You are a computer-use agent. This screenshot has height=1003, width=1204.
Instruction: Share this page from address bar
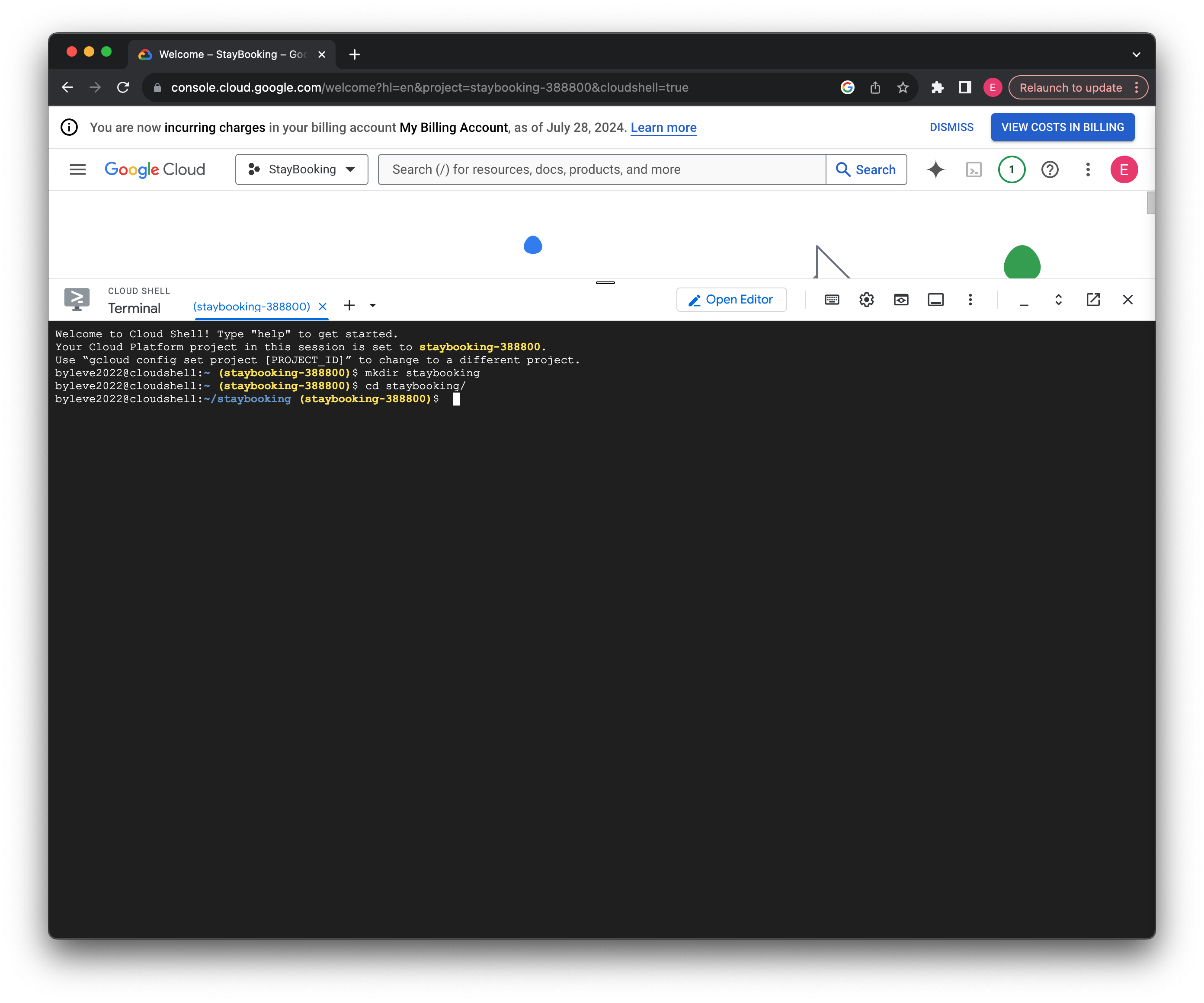point(875,87)
